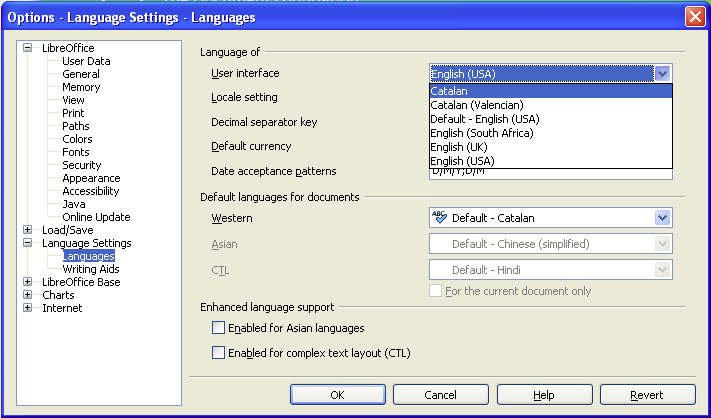Image resolution: width=711 pixels, height=418 pixels.
Task: Expand the Load/Save tree node
Action: click(x=28, y=230)
